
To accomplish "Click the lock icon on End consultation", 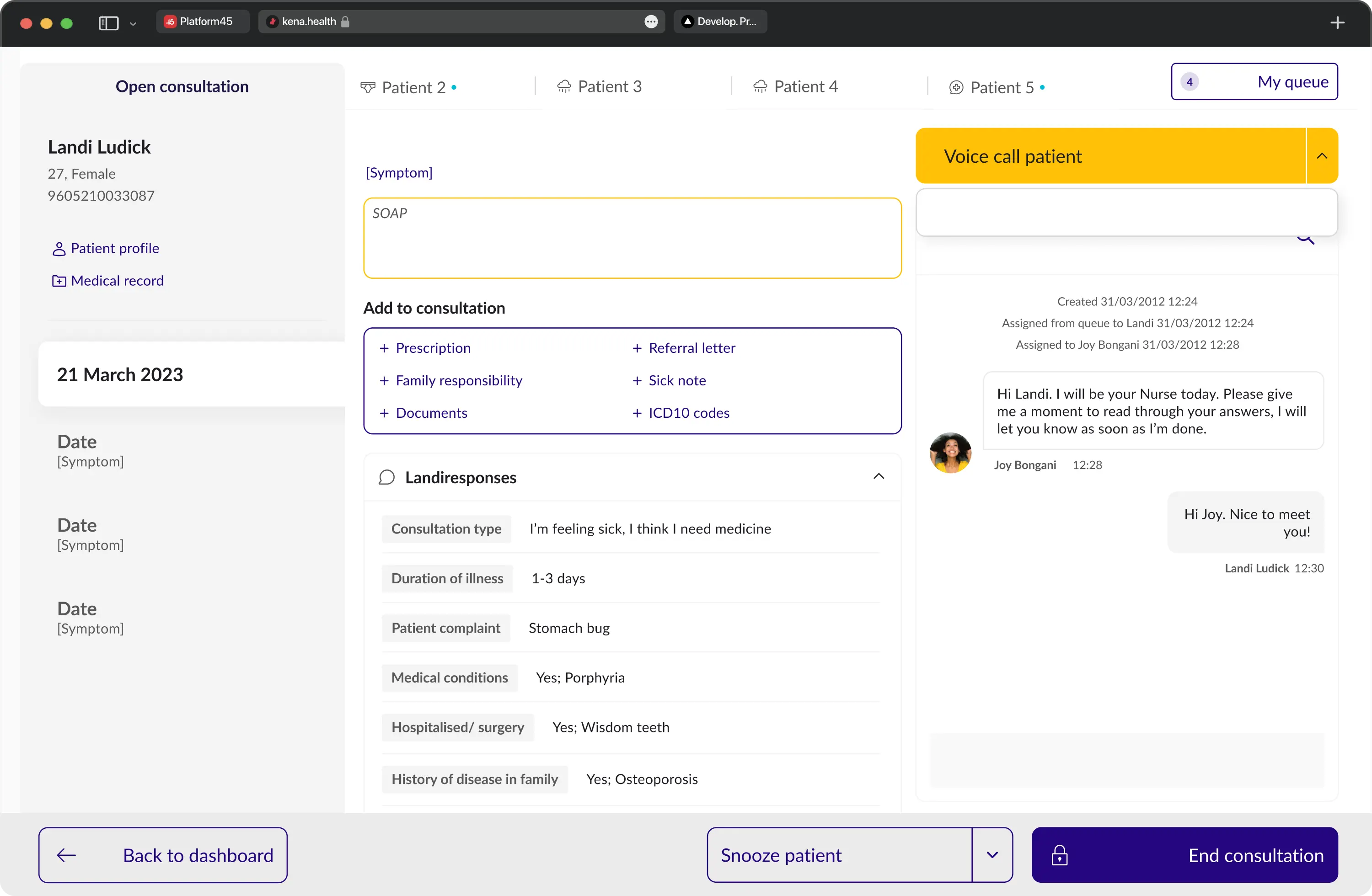I will point(1059,855).
